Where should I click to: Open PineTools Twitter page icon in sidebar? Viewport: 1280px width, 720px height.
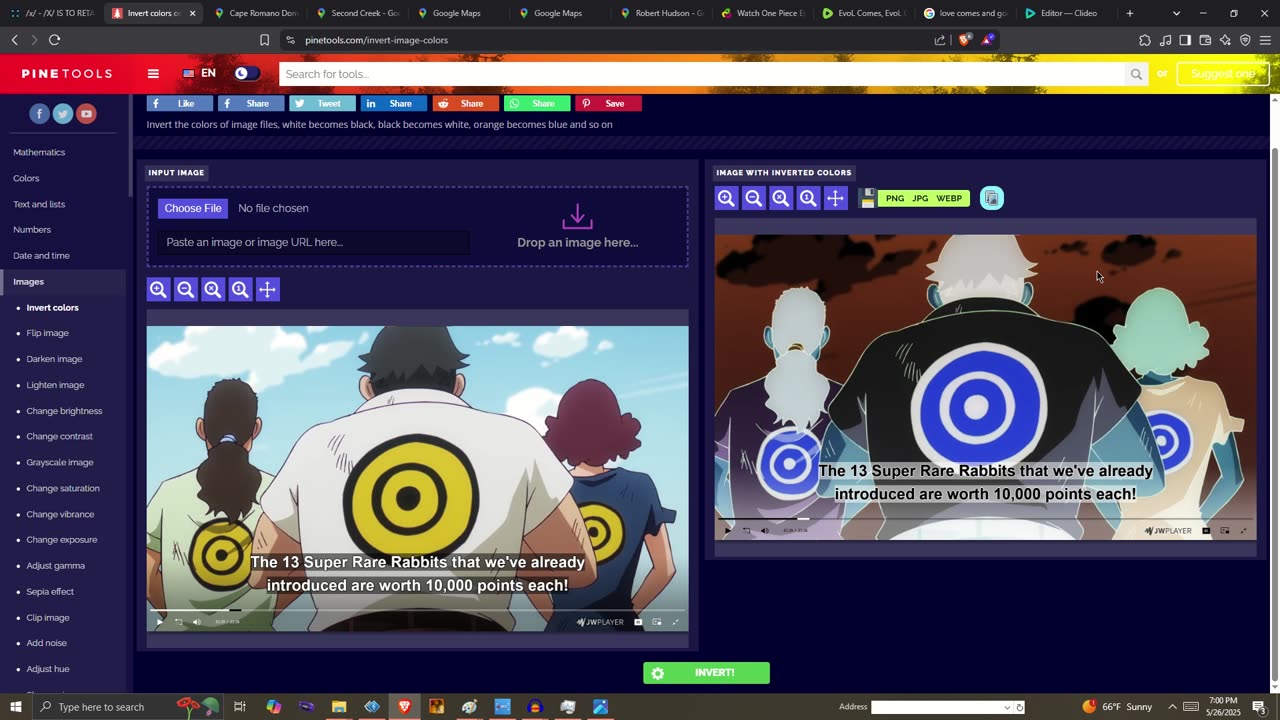(63, 114)
